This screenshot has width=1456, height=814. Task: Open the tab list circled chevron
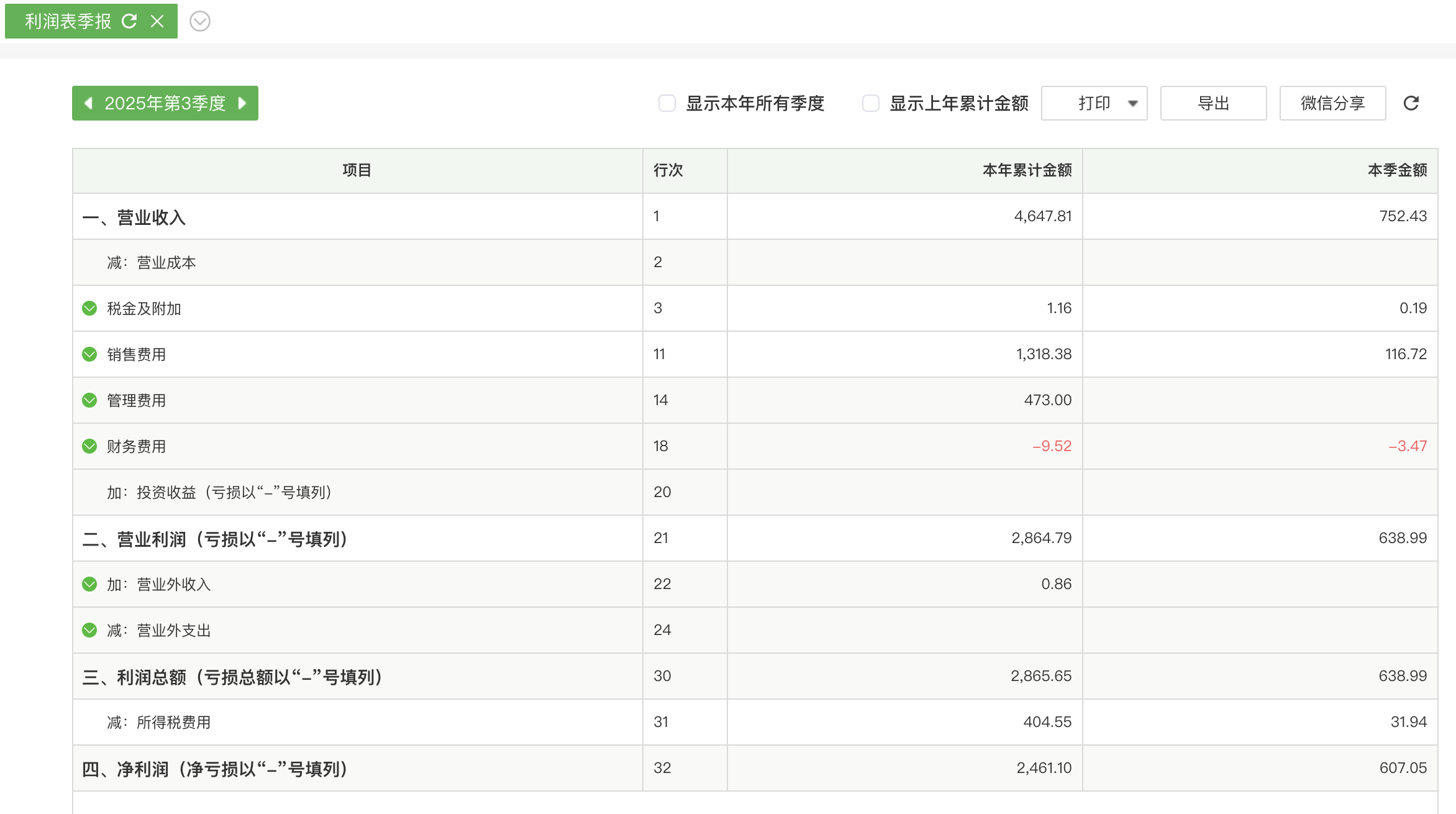[x=199, y=21]
